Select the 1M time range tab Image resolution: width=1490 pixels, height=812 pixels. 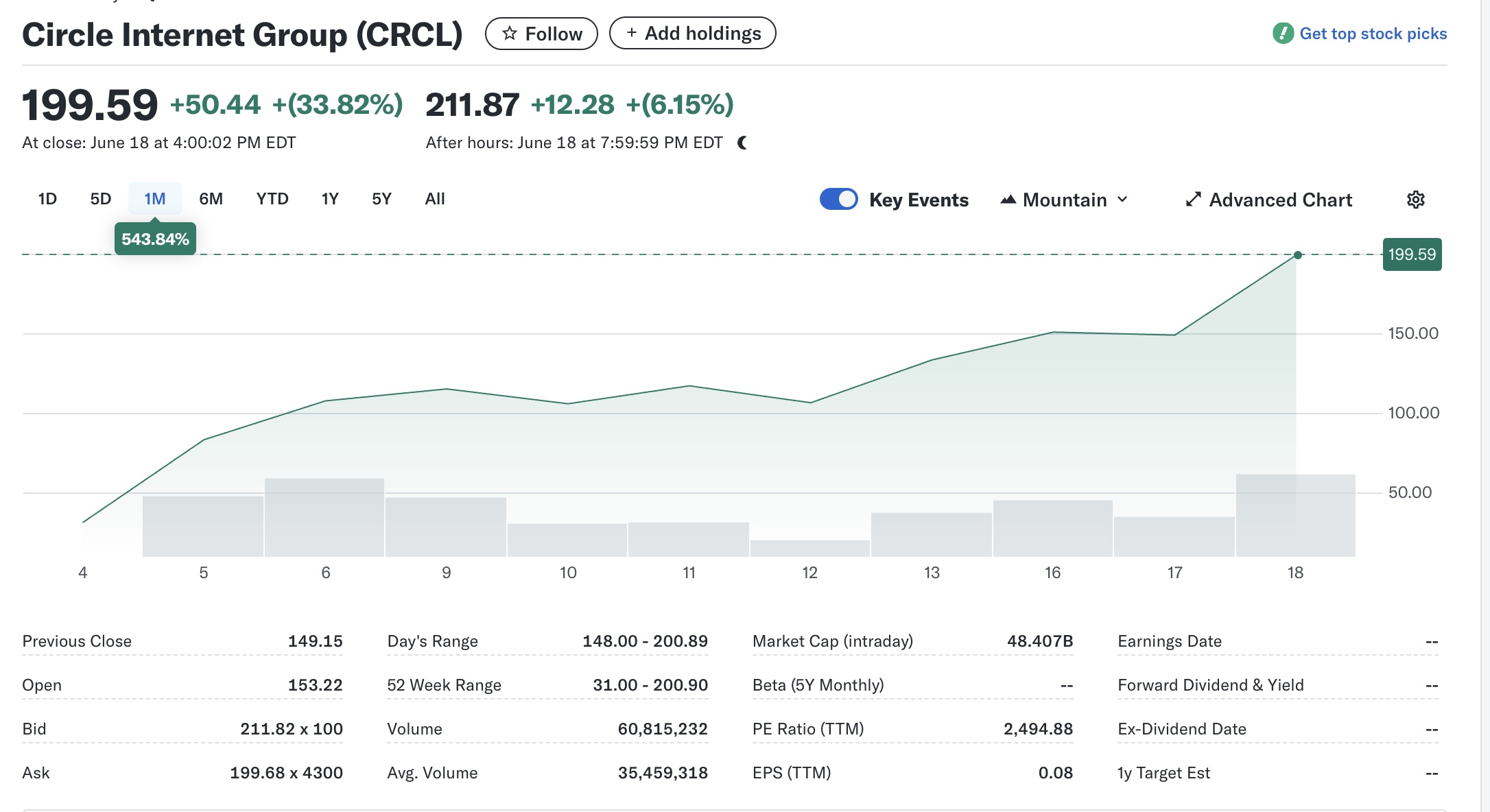tap(155, 199)
